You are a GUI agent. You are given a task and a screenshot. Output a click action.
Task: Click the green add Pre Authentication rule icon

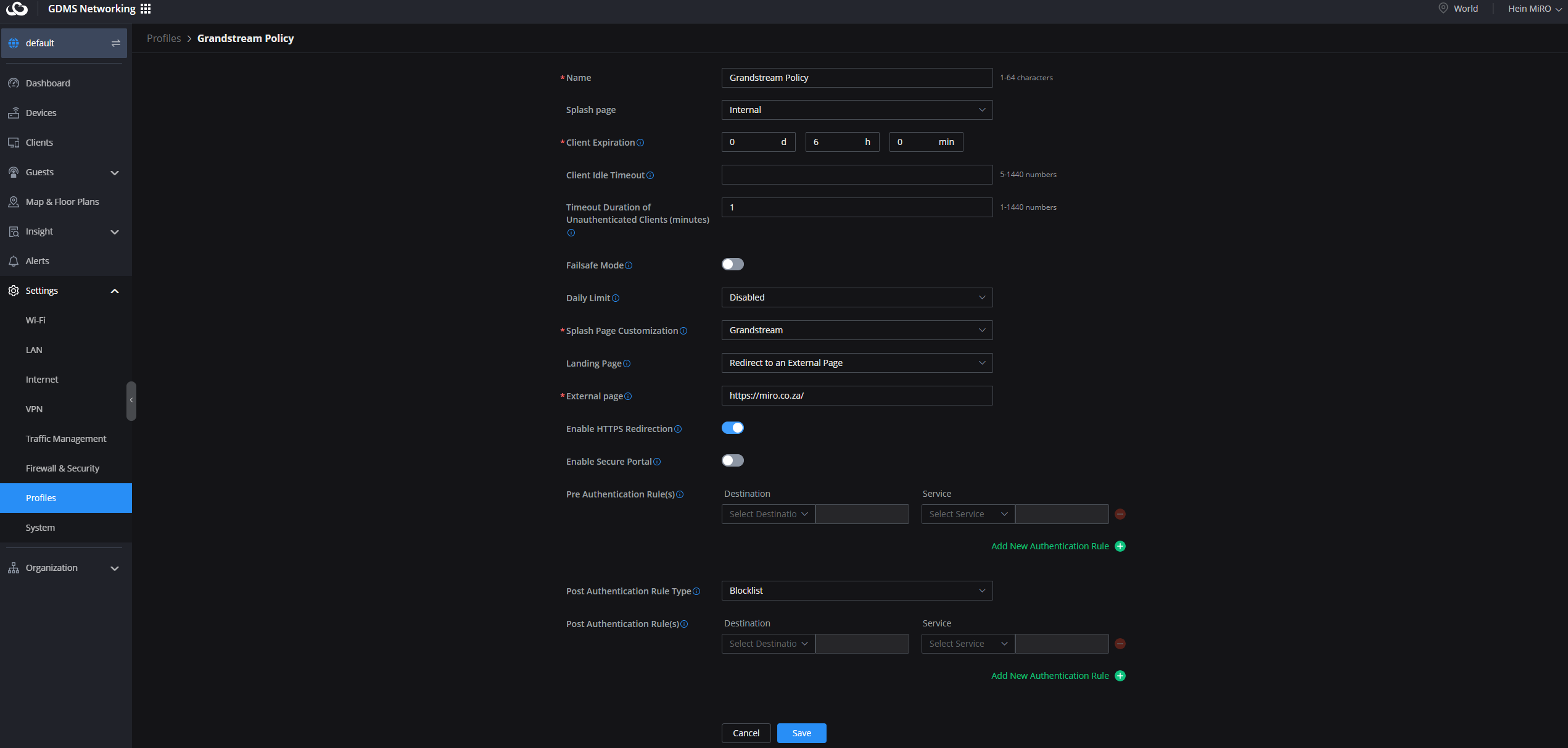point(1120,546)
